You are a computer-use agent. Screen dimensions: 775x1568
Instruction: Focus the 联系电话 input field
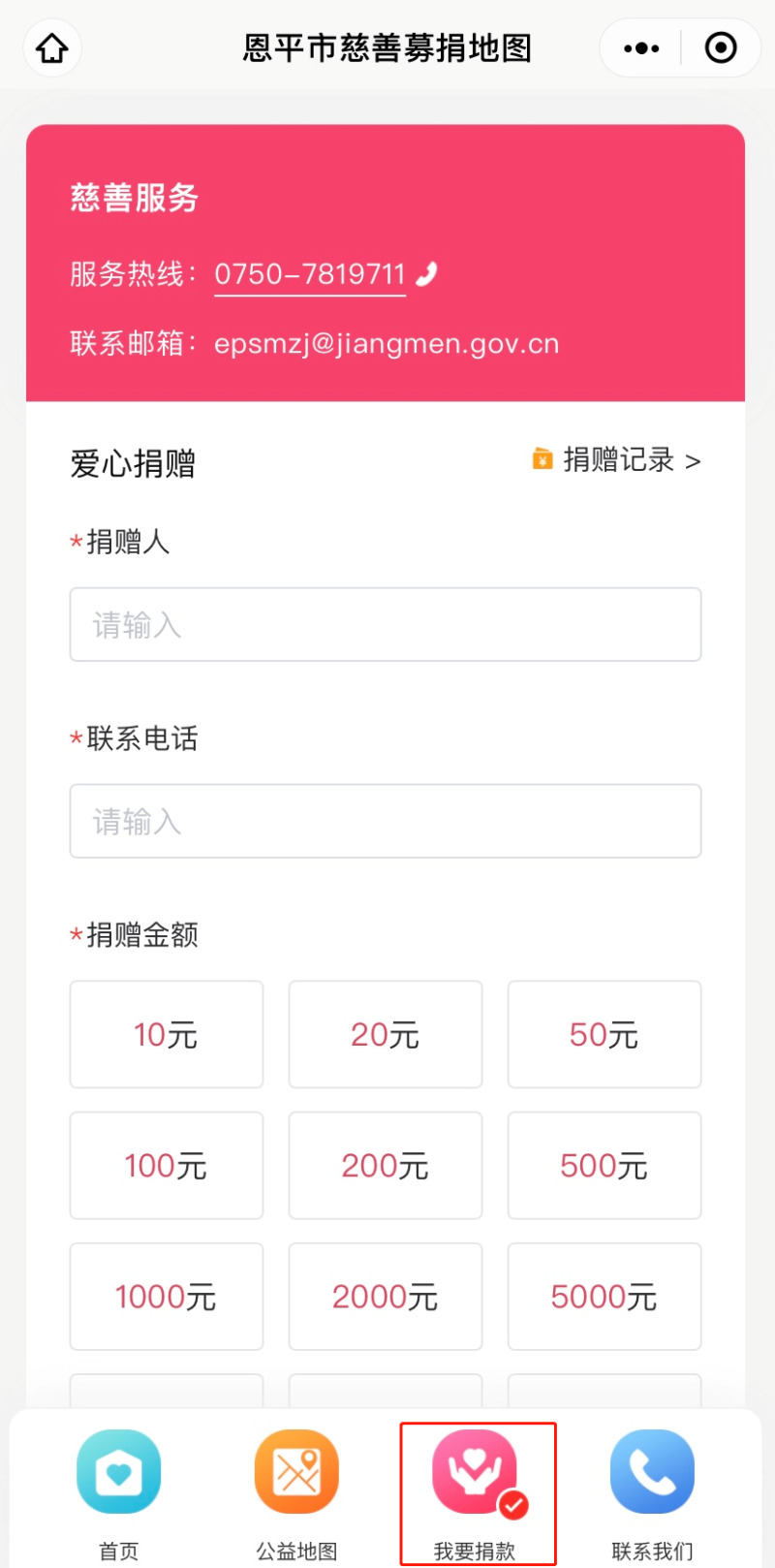tap(385, 821)
